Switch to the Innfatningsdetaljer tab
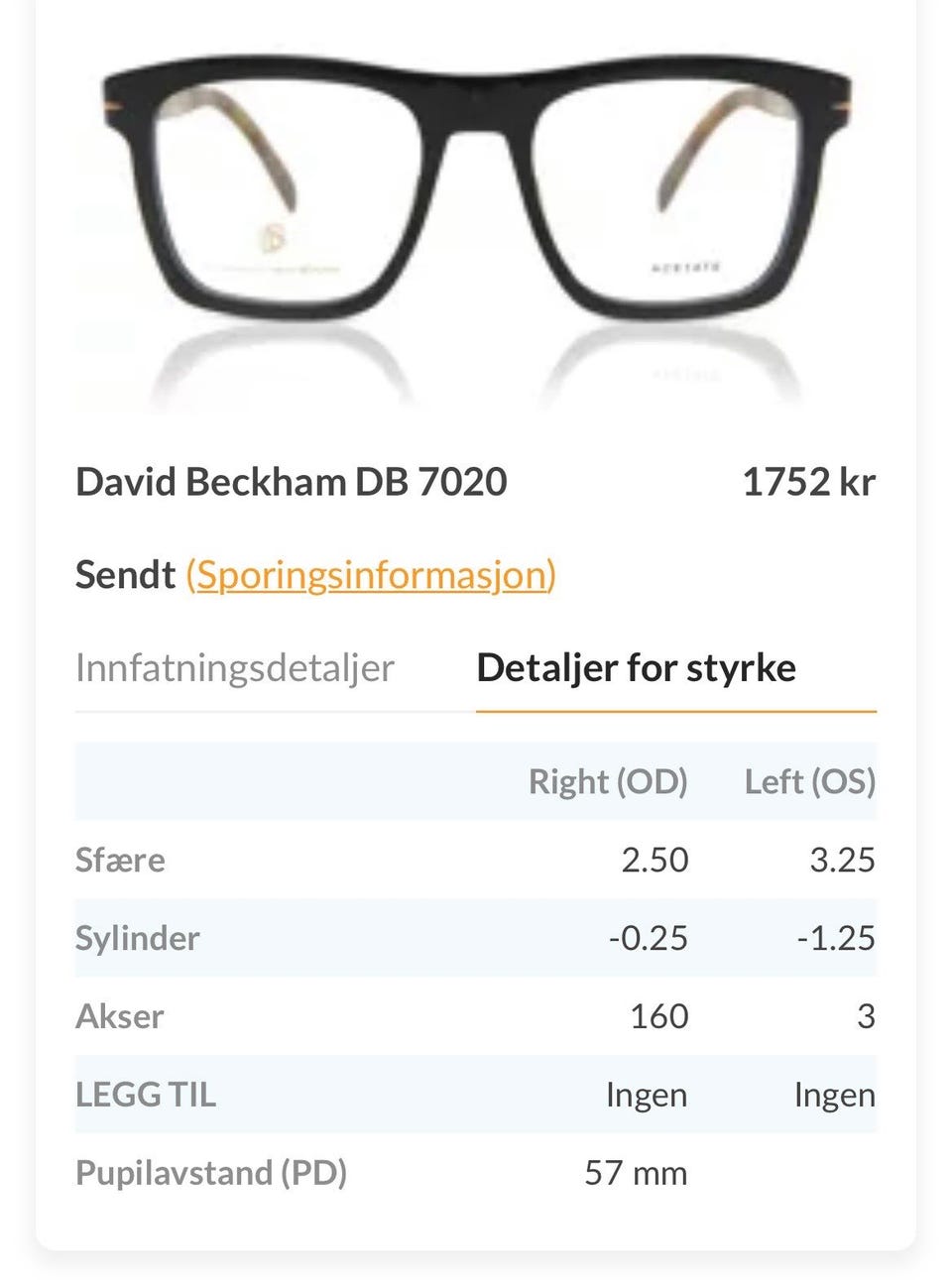This screenshot has width=952, height=1280. (x=235, y=668)
